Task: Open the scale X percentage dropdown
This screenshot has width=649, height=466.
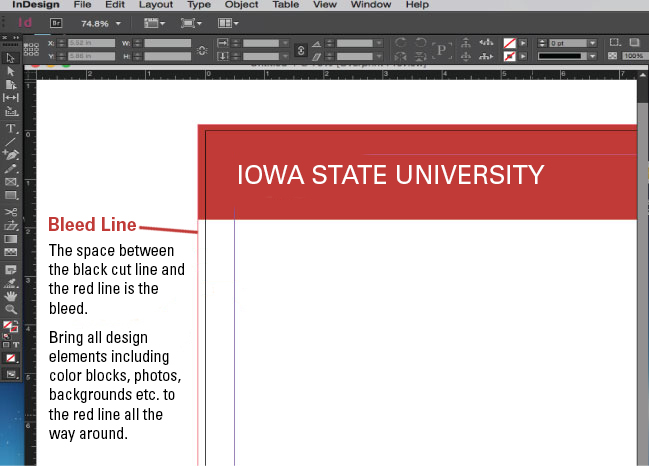Action: [x=285, y=43]
